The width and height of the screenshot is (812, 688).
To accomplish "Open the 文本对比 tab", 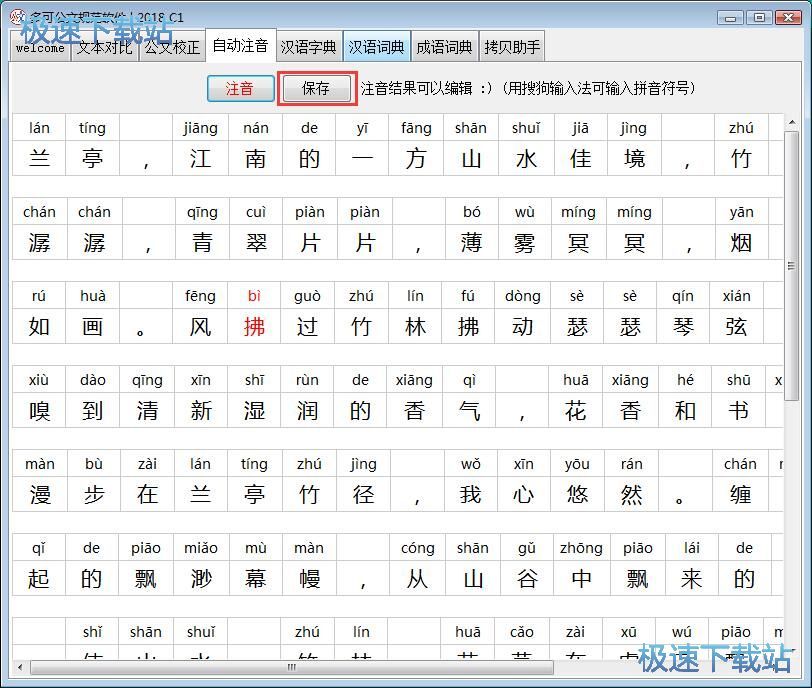I will (104, 47).
